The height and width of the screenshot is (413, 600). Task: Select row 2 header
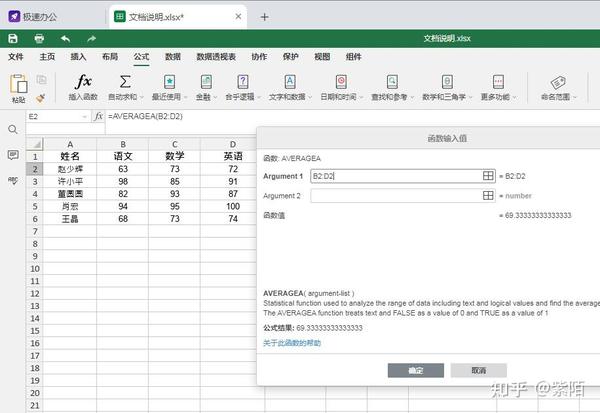click(35, 169)
